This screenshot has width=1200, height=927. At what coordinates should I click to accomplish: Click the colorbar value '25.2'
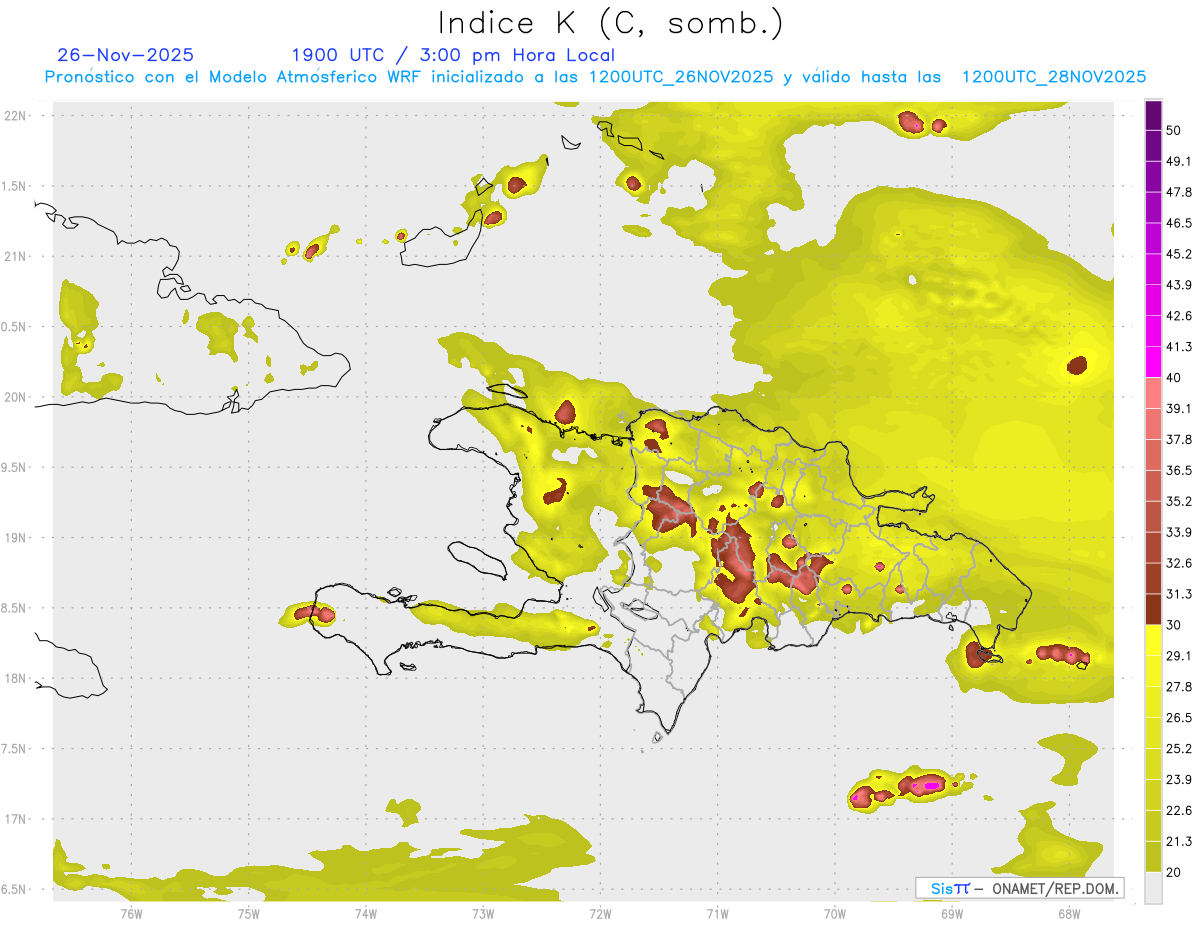coord(1179,748)
